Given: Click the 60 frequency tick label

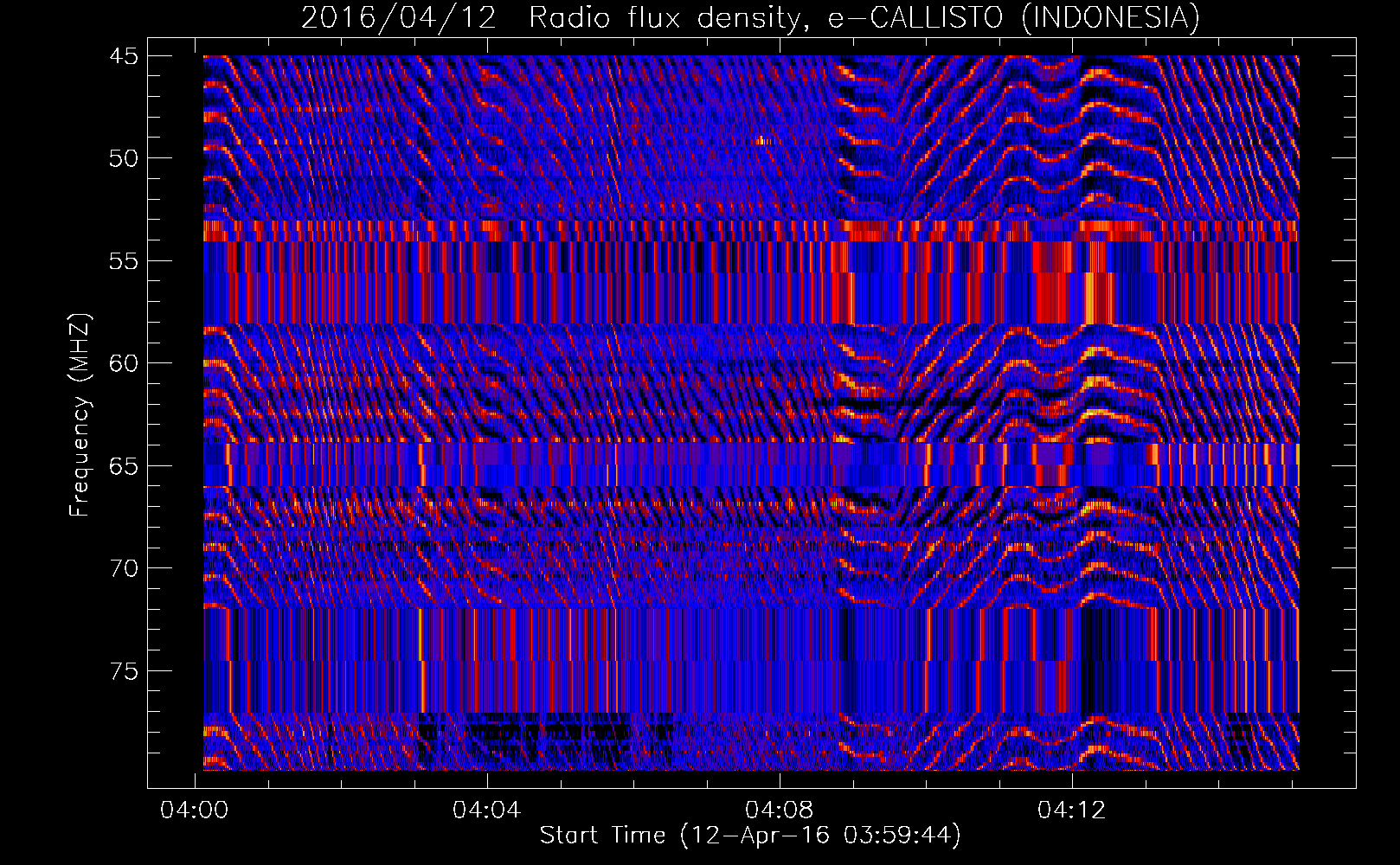Looking at the screenshot, I should [123, 363].
